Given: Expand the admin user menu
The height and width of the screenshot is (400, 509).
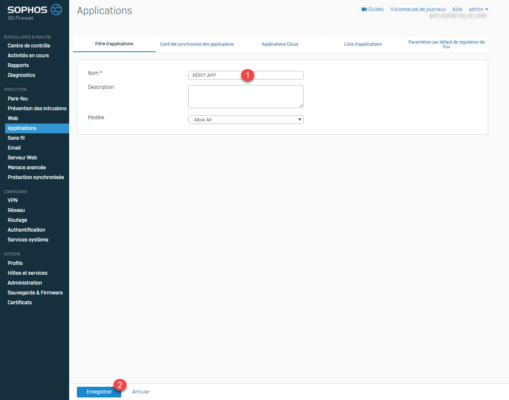Looking at the screenshot, I should [478, 9].
